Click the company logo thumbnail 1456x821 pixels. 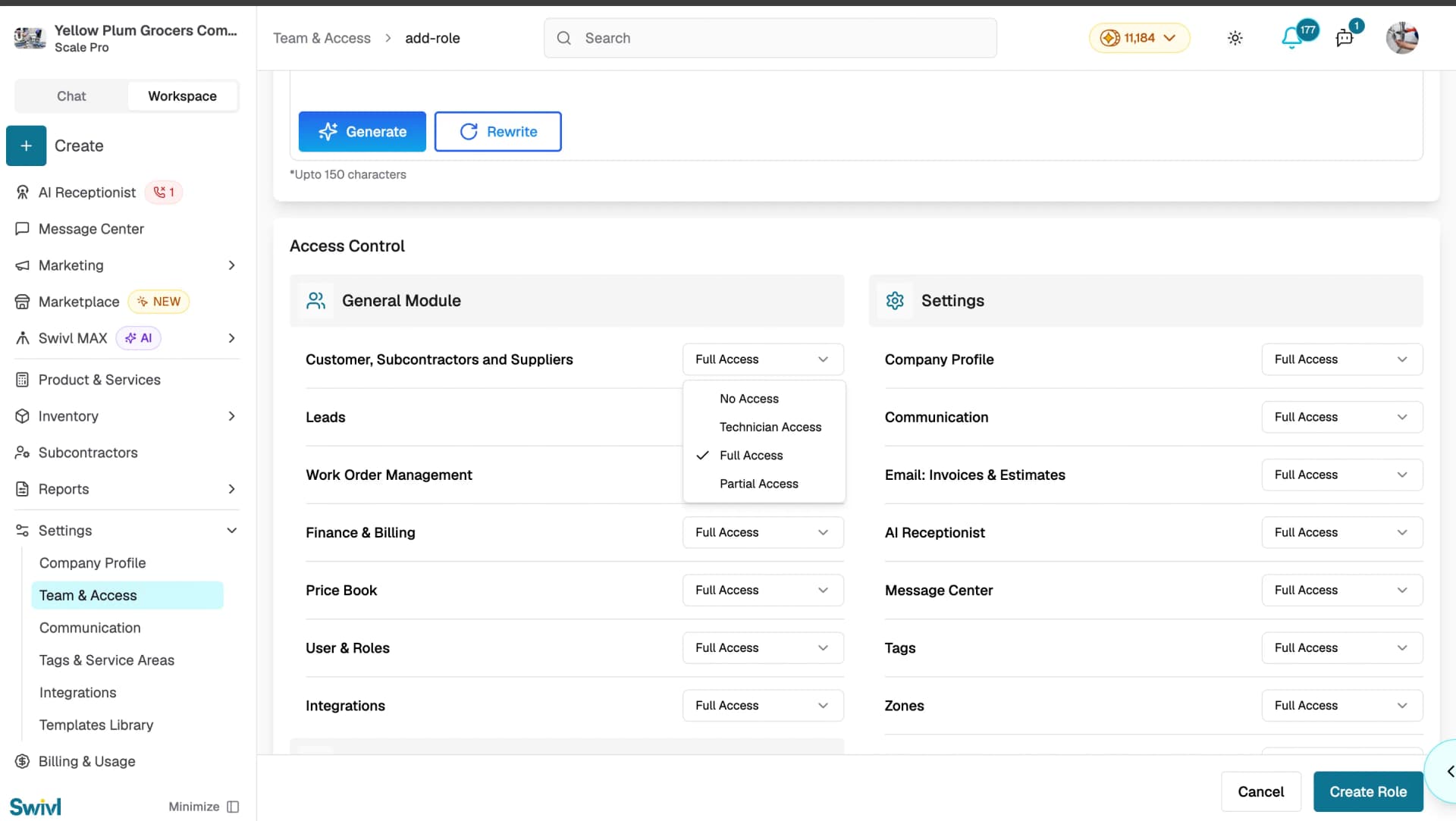(x=30, y=38)
